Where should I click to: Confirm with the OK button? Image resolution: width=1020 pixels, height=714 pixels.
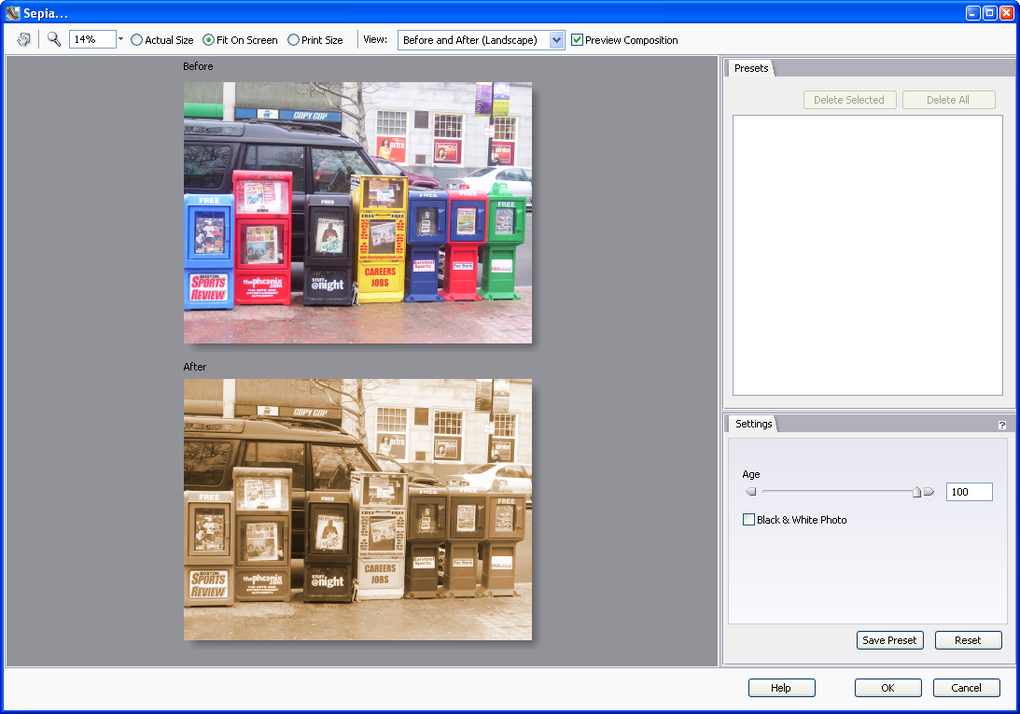point(888,687)
